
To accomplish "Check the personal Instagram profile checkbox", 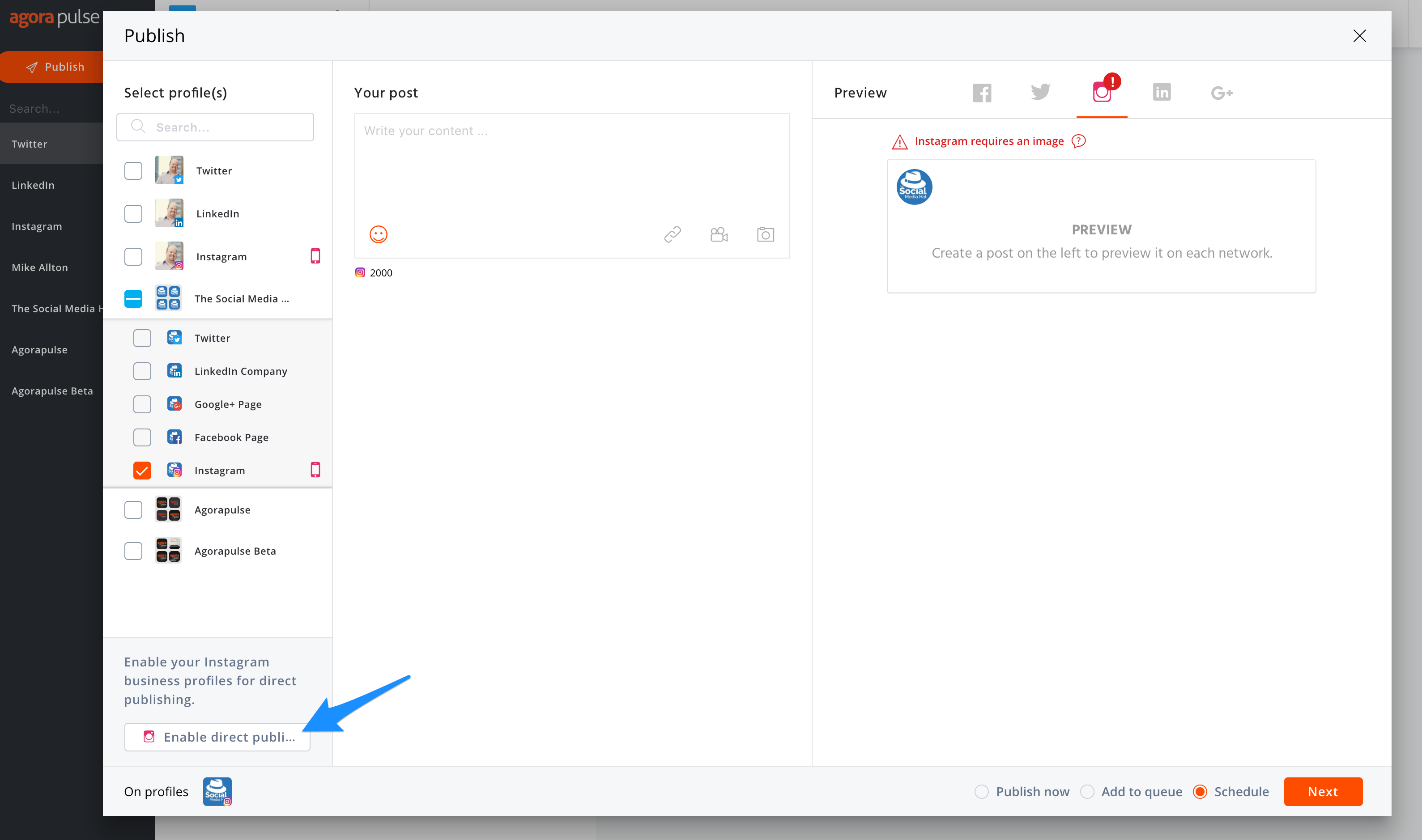I will 133,256.
